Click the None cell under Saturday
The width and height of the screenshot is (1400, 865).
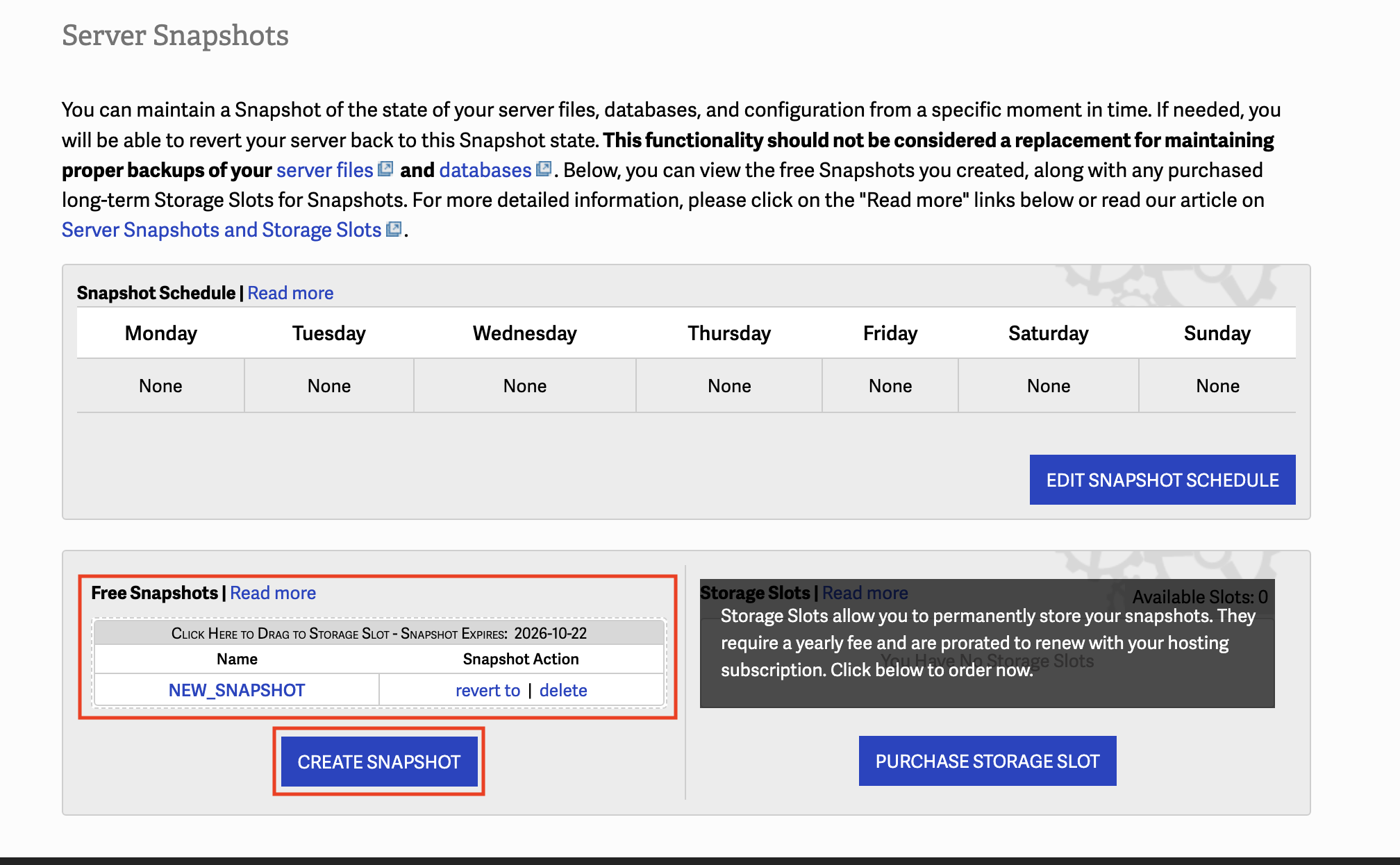pyautogui.click(x=1049, y=386)
